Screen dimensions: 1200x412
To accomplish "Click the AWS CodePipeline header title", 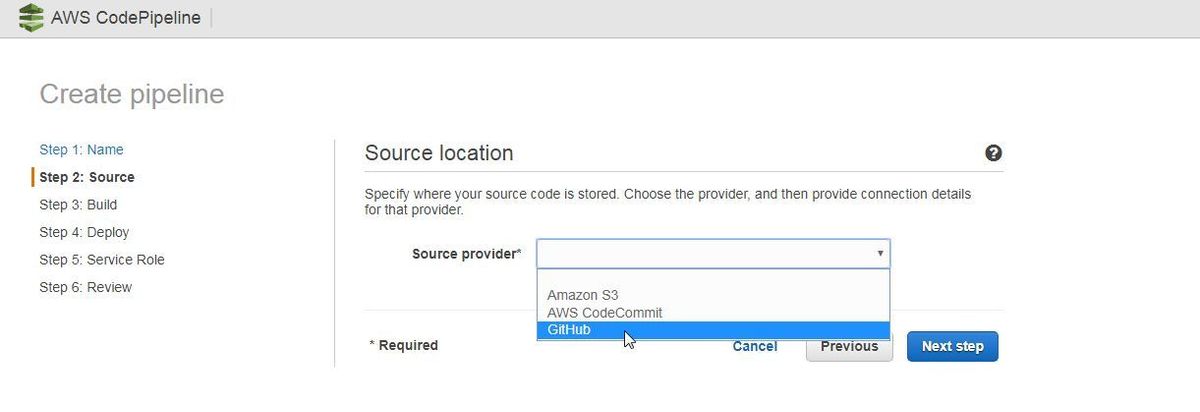I will 126,18.
